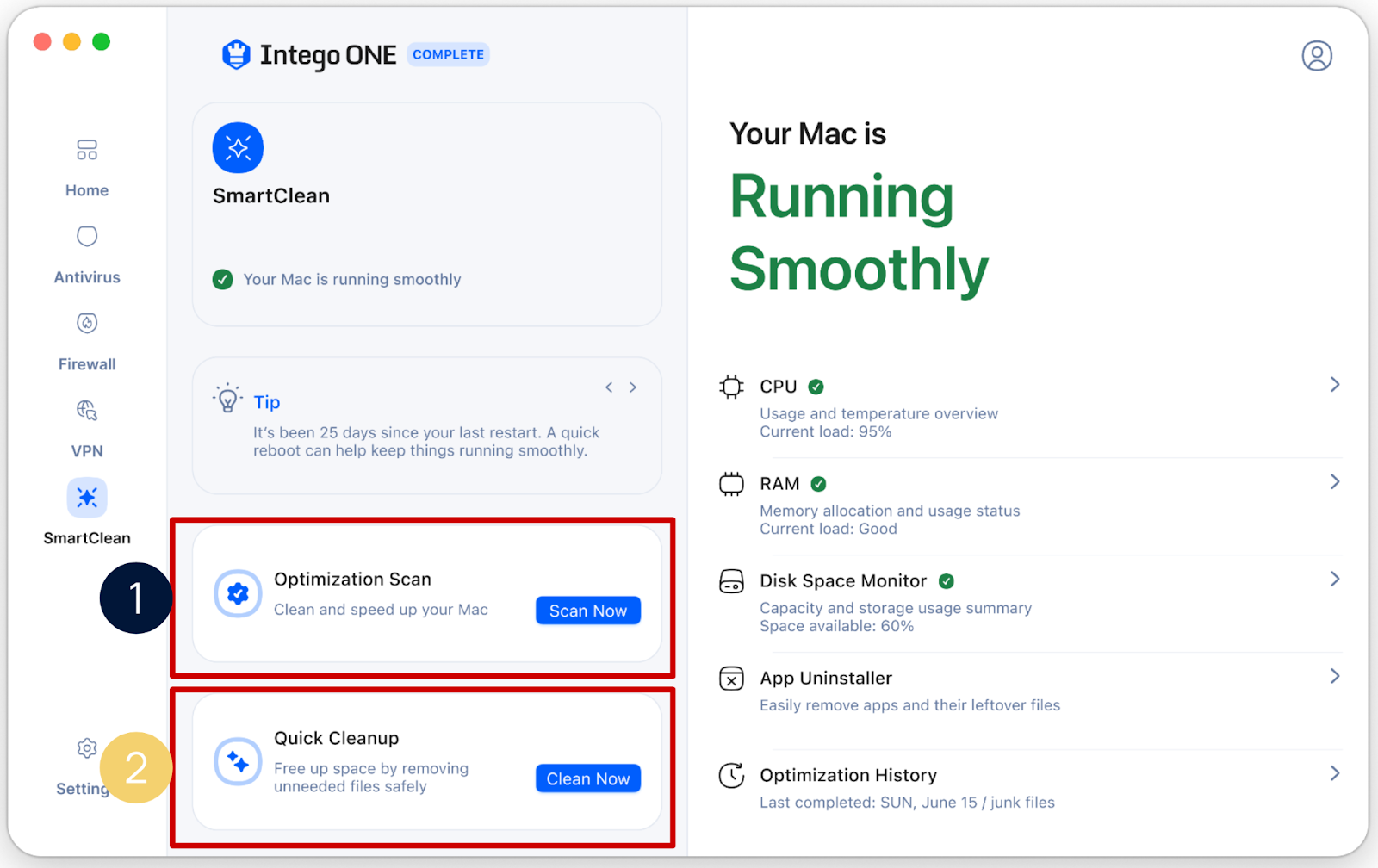1378x868 pixels.
Task: Switch to the SmartClean section label
Action: 87,538
